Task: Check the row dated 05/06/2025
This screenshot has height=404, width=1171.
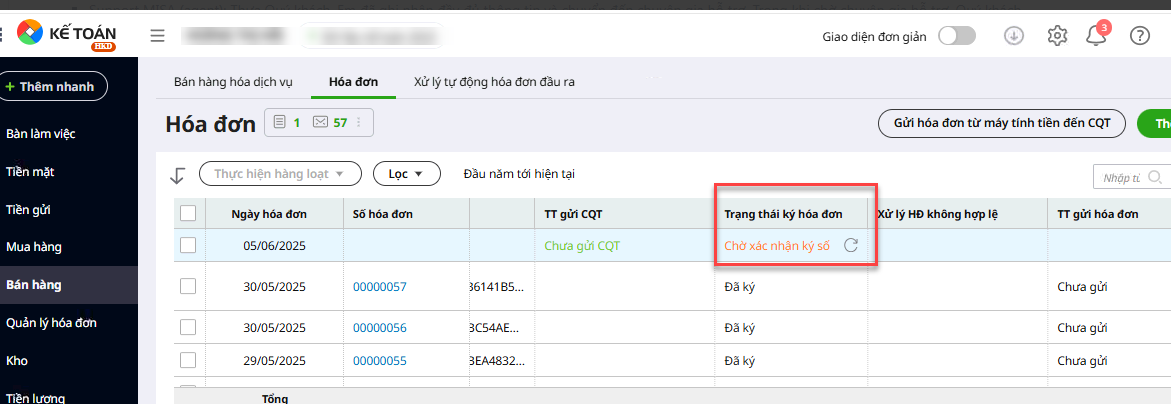Action: (188, 245)
